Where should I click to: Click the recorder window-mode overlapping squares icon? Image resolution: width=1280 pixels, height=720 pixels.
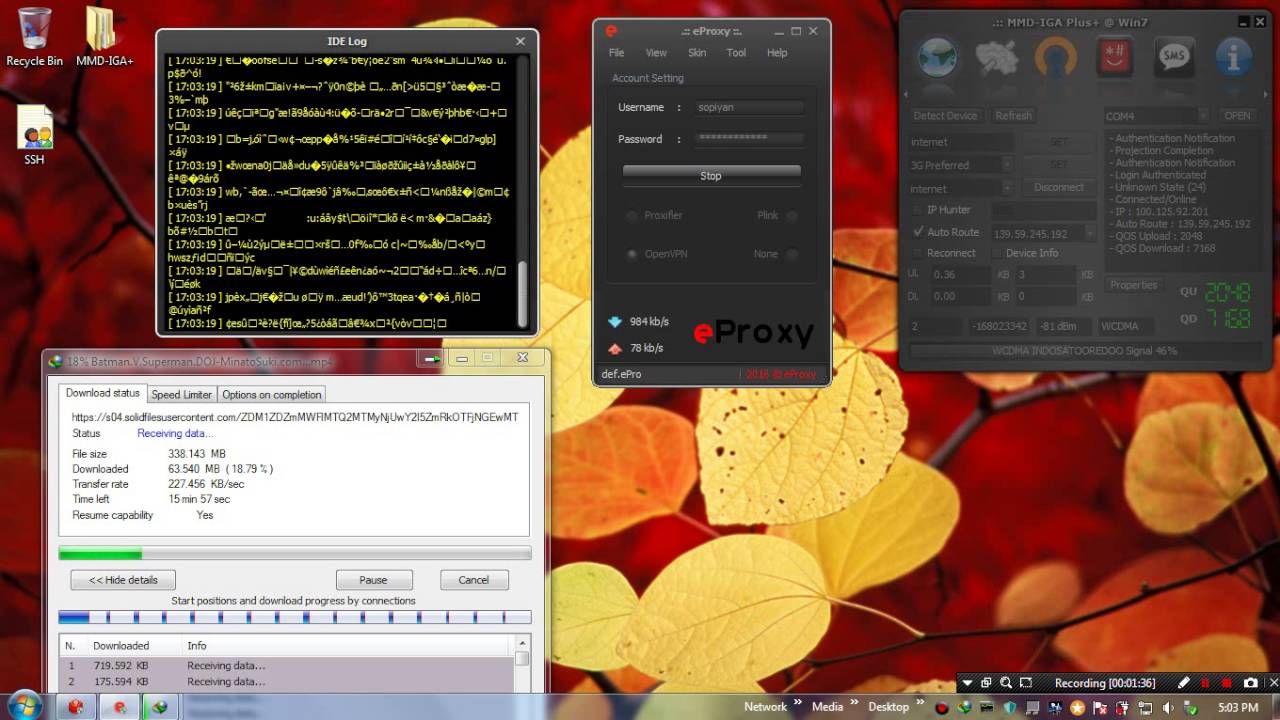pos(986,683)
